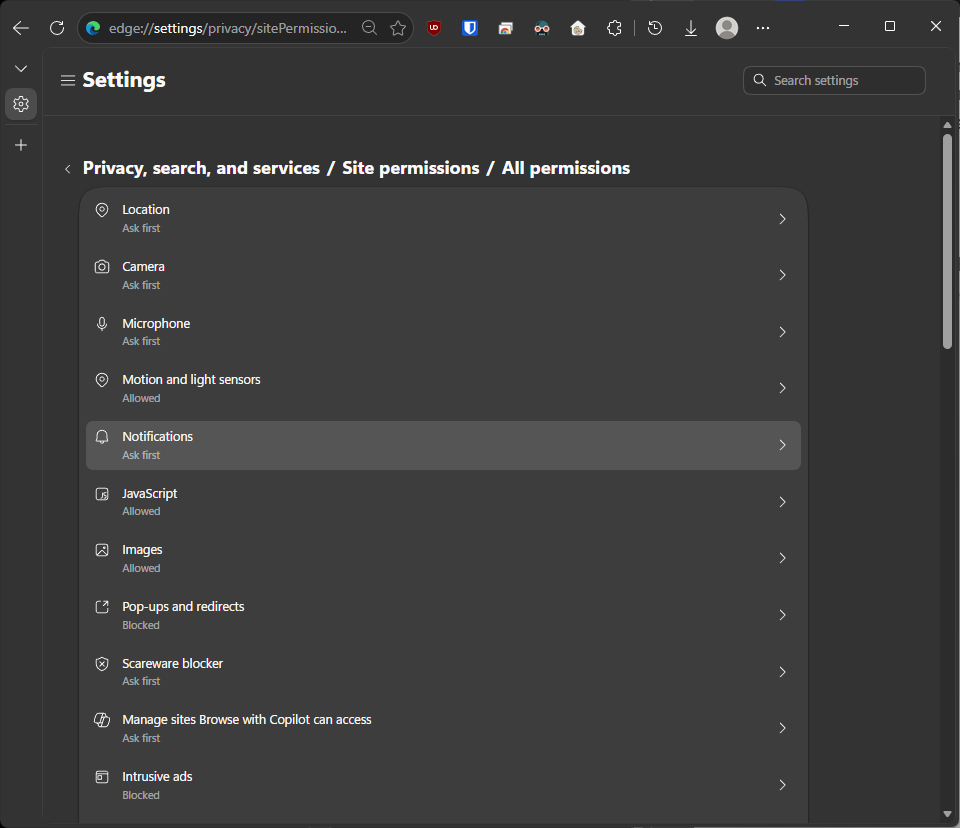Expand Notifications permission chevron
This screenshot has height=828, width=960.
coord(782,445)
